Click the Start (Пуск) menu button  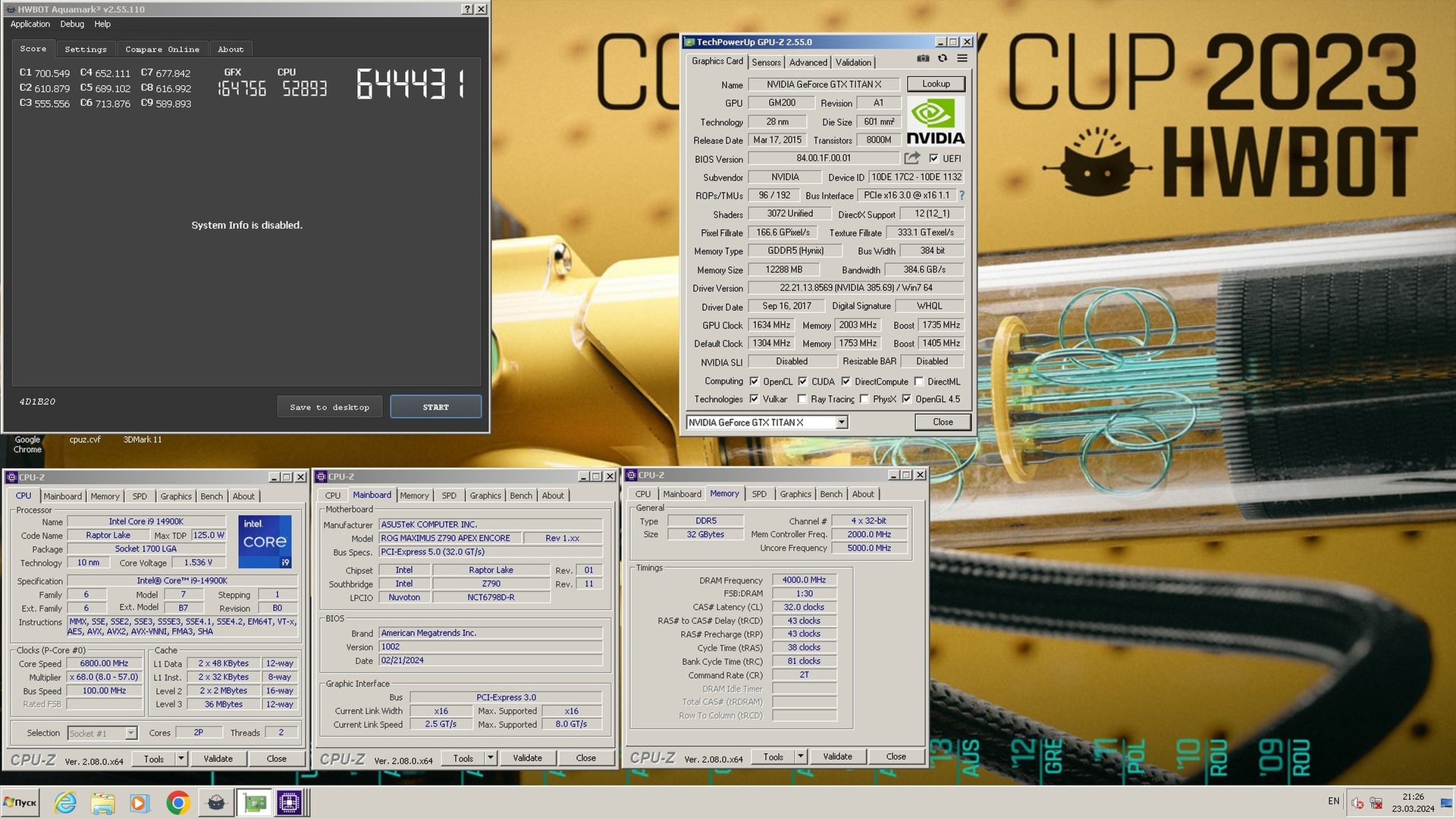20,802
